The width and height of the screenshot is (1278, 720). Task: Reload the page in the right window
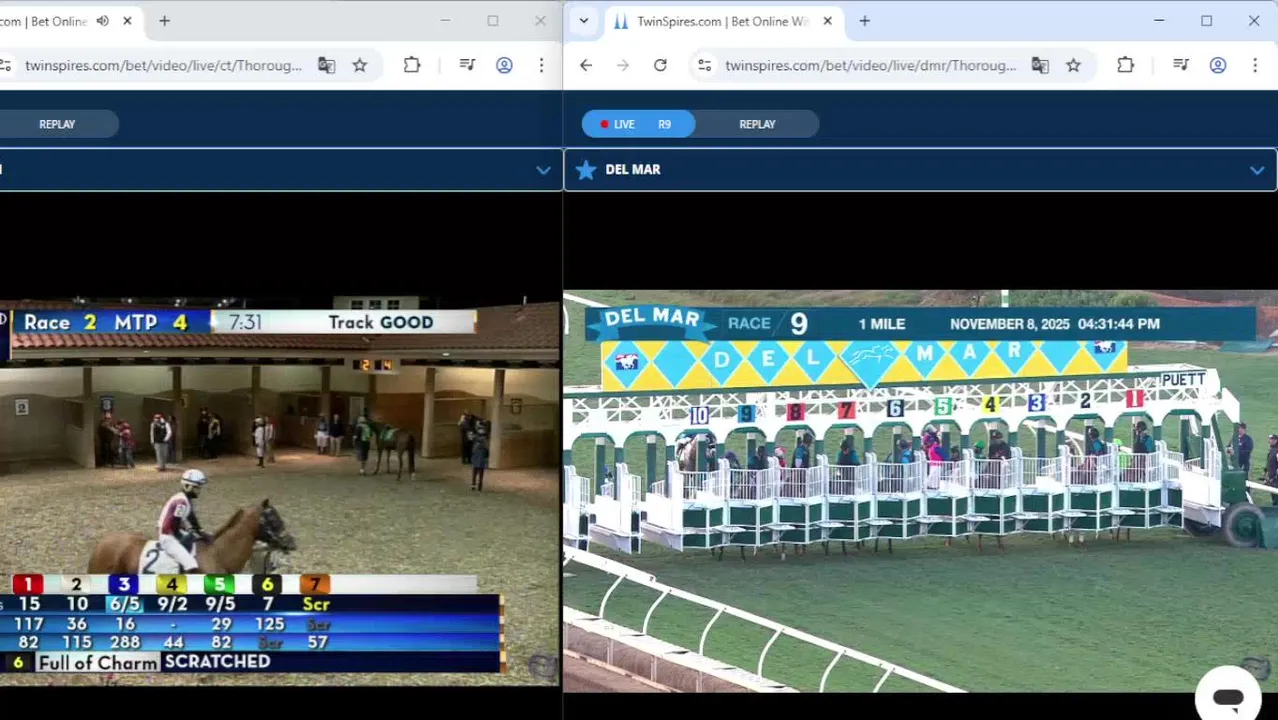tap(660, 65)
